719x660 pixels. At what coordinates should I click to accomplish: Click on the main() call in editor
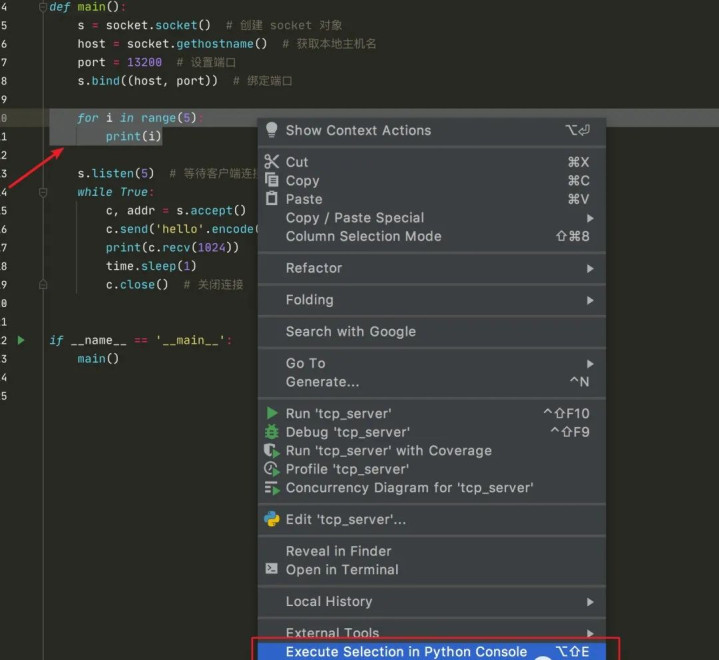click(98, 358)
